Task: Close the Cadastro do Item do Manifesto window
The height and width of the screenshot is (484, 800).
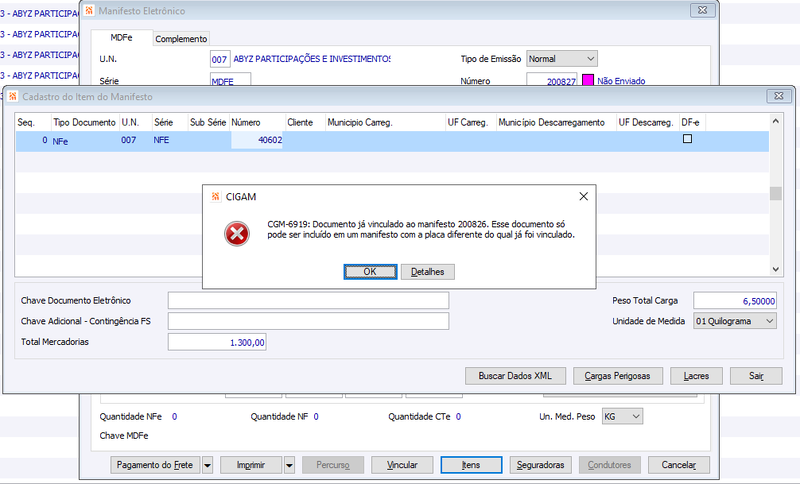Action: tap(779, 95)
